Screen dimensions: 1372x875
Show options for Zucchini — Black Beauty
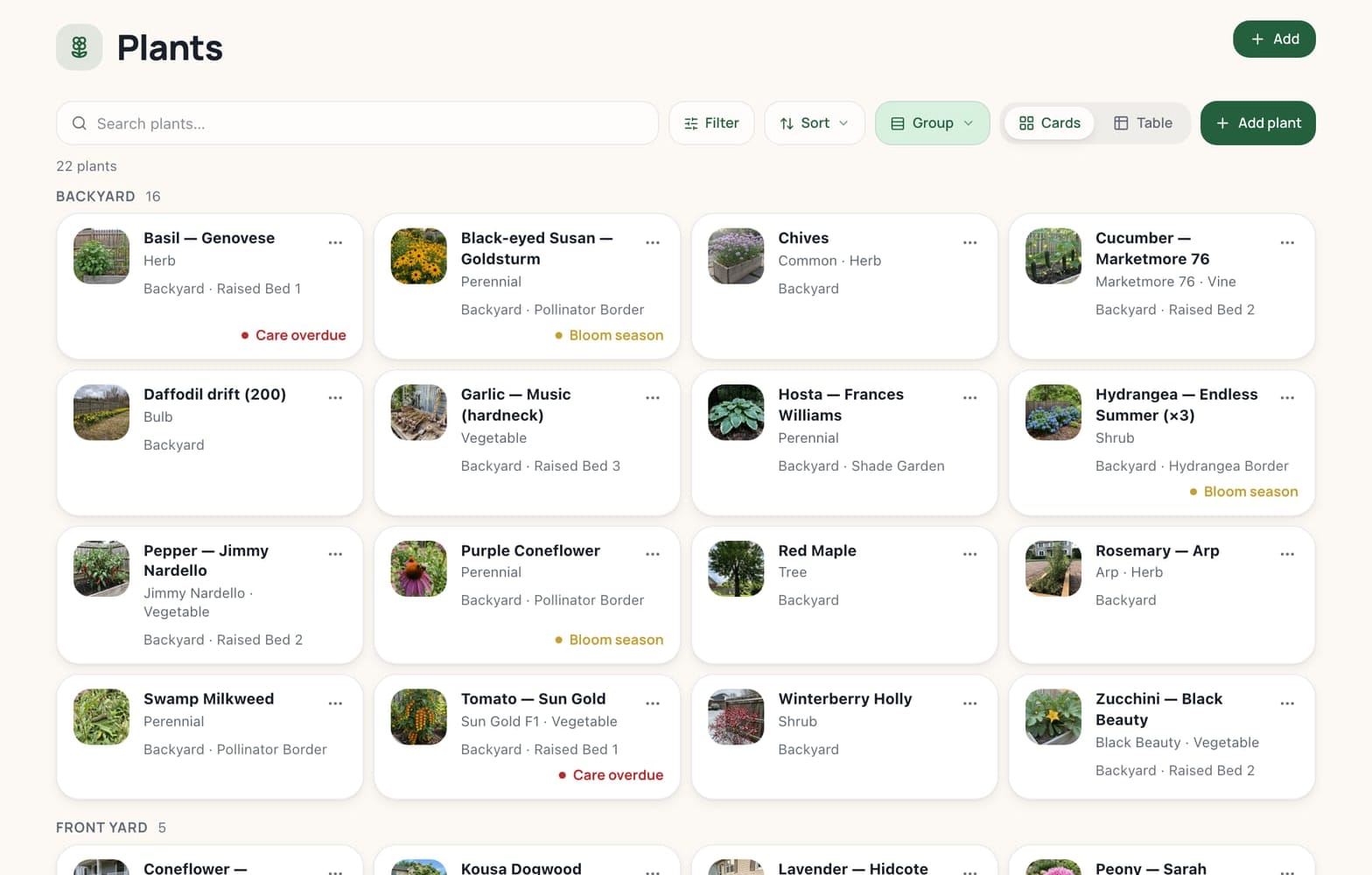pos(1287,703)
